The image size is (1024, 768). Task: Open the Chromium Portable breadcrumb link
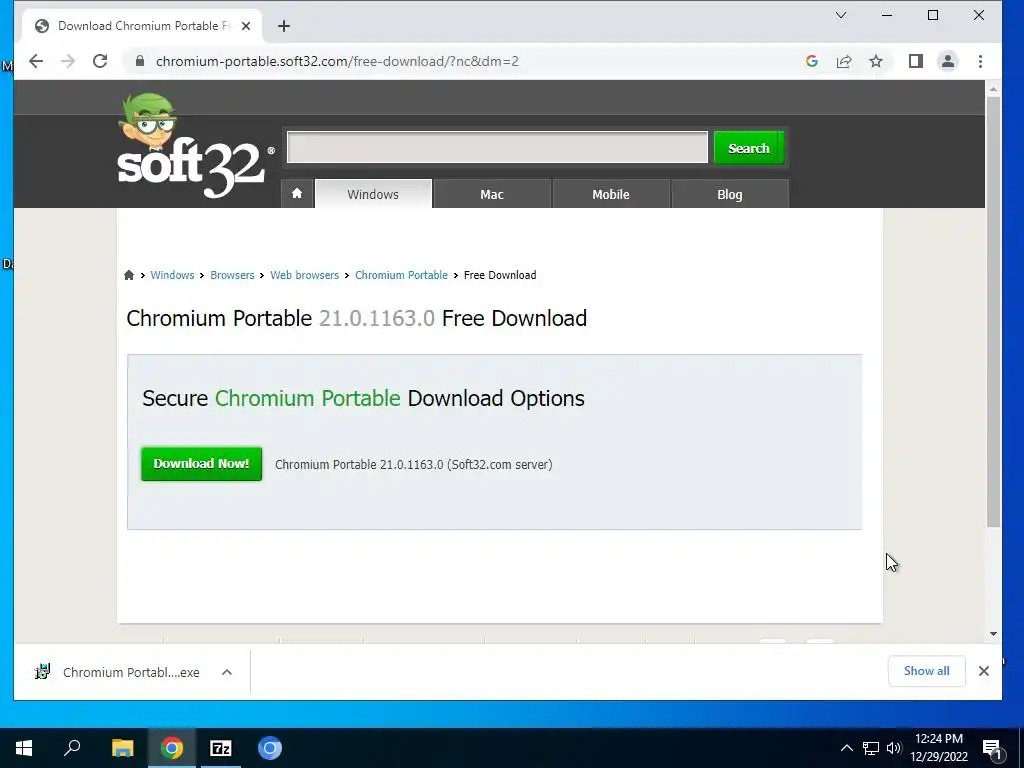click(x=402, y=275)
